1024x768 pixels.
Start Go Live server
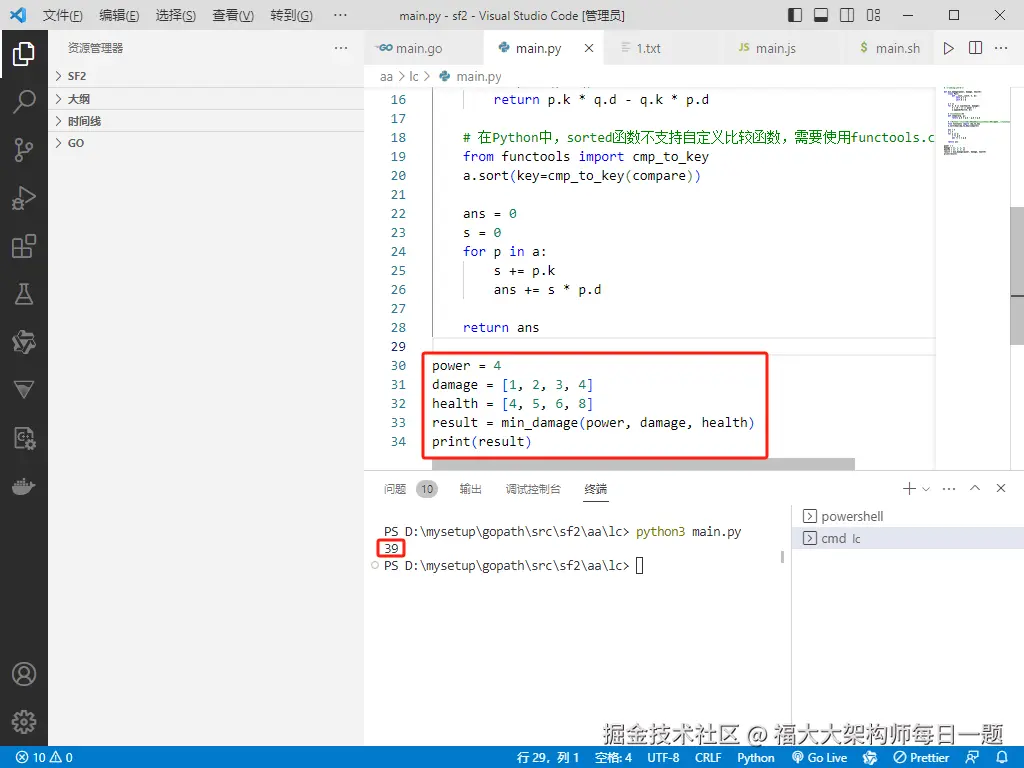click(820, 758)
